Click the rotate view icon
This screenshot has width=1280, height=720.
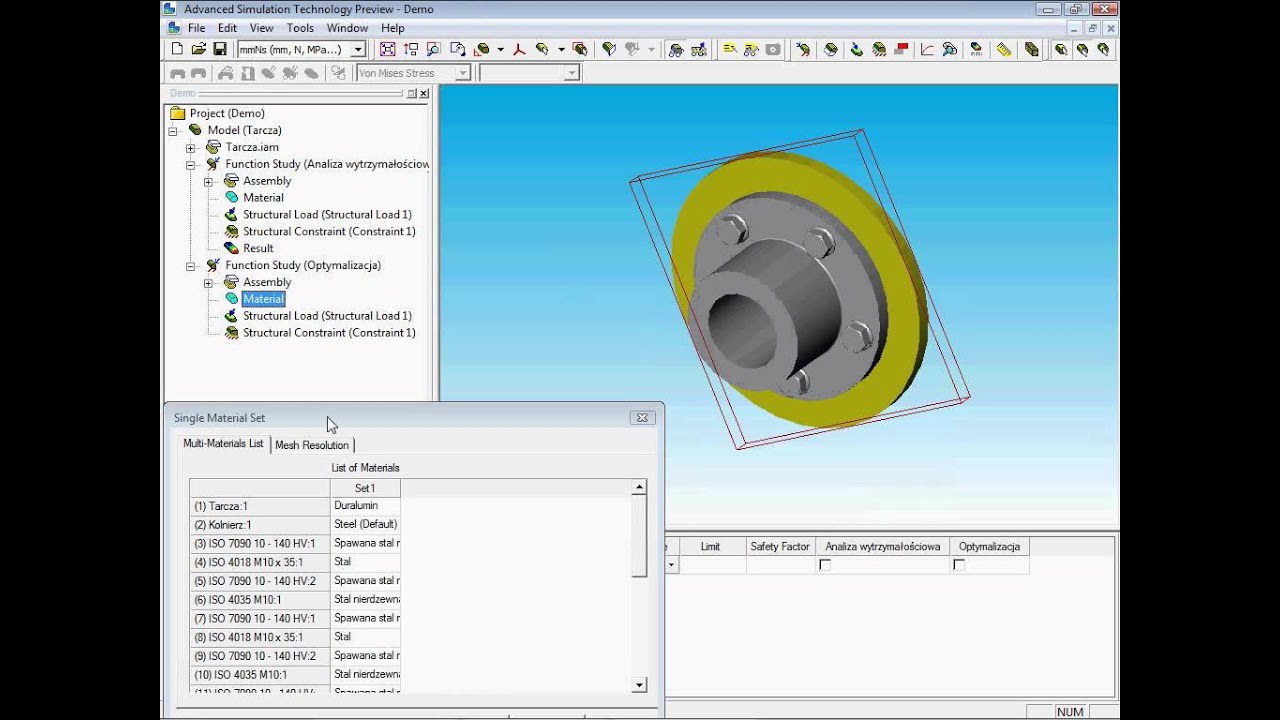(x=458, y=49)
